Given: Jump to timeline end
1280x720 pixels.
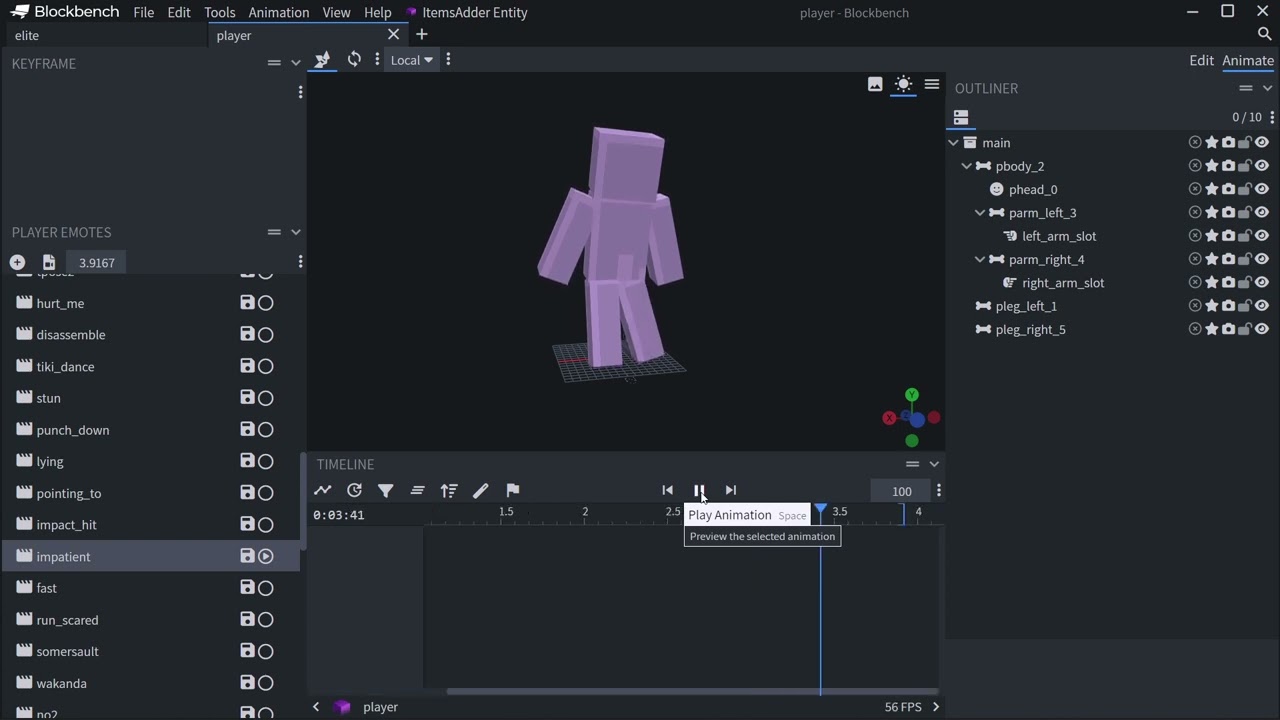Looking at the screenshot, I should (x=731, y=490).
